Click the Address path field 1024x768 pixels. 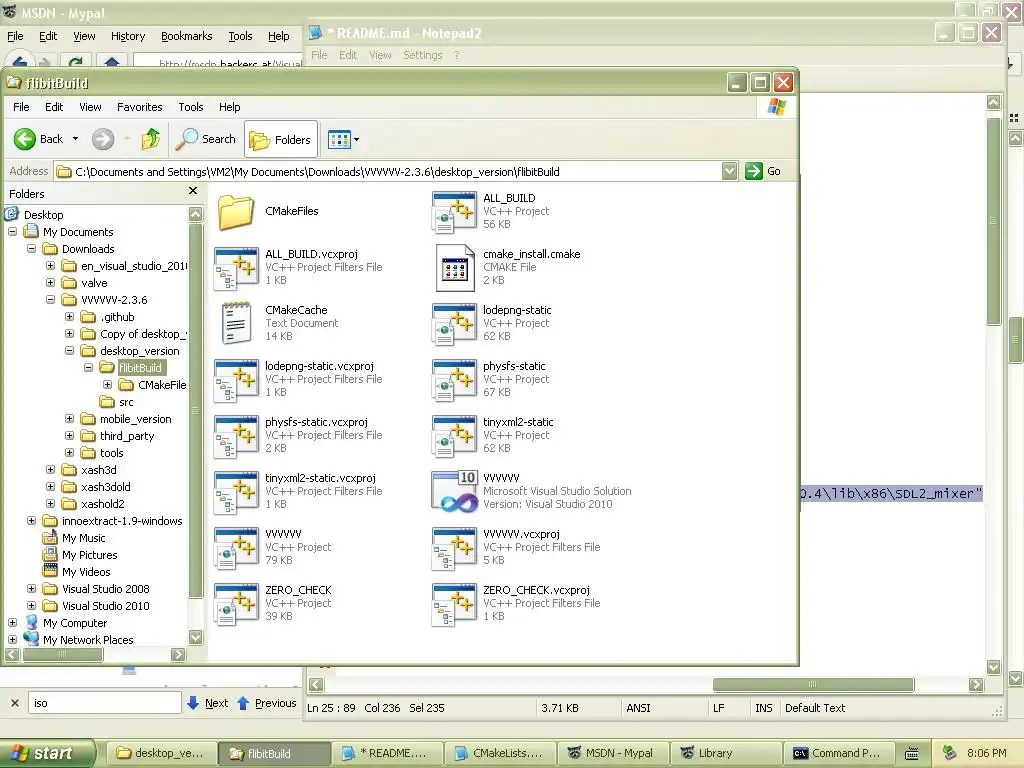[x=389, y=172]
